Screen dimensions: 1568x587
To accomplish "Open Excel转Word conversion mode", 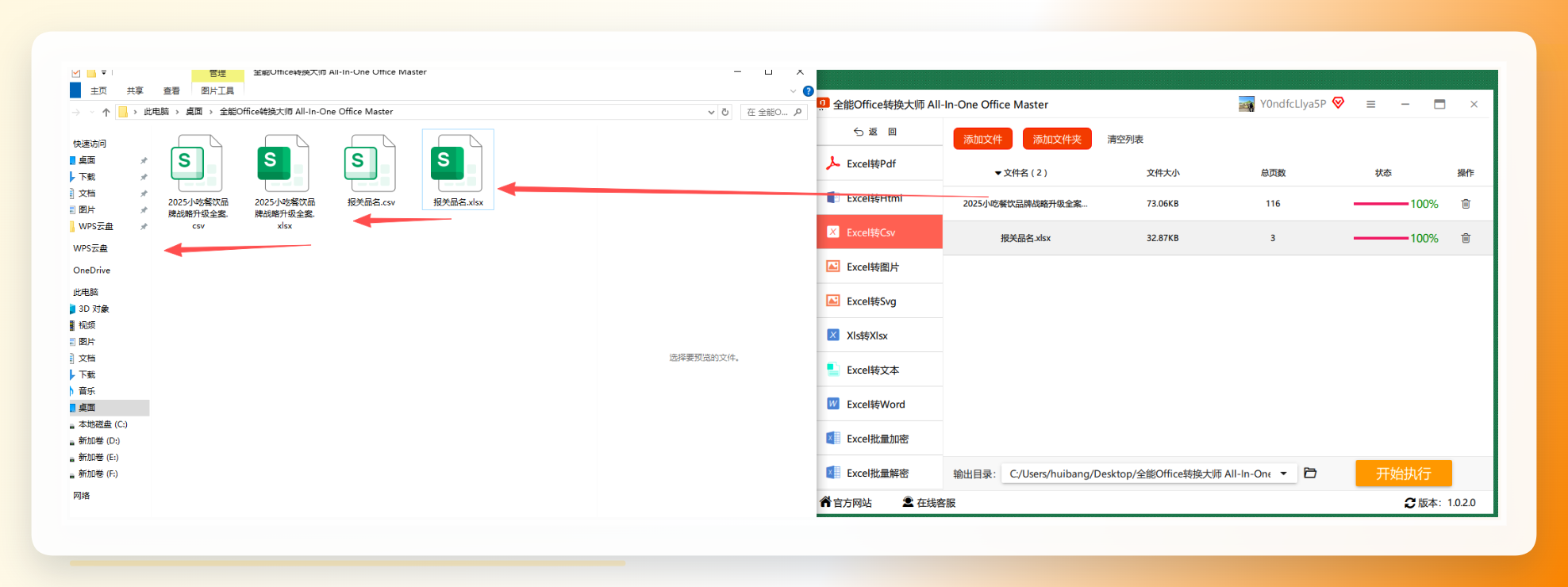I will [880, 404].
